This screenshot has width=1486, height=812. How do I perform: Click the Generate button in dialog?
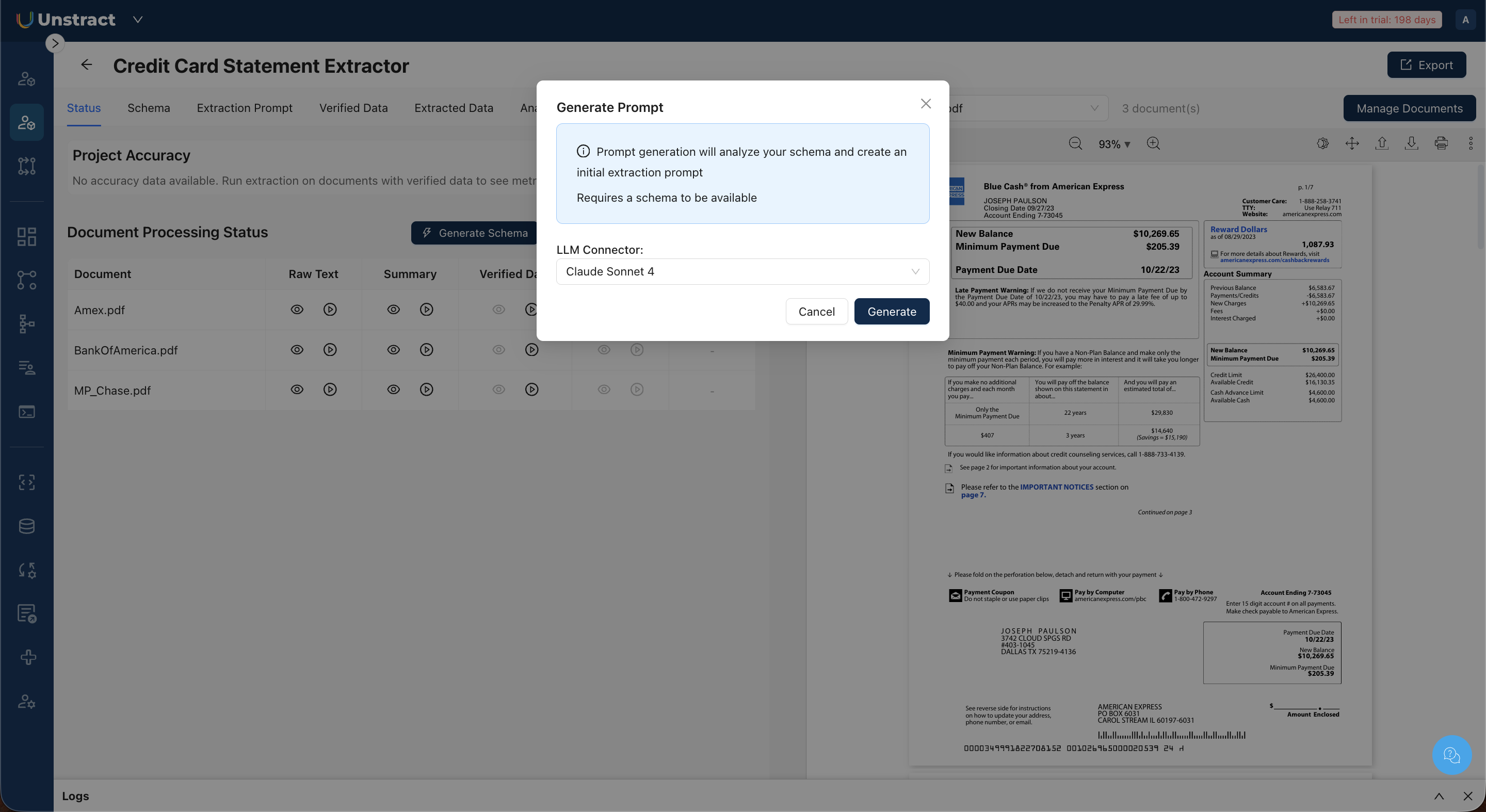(x=891, y=312)
